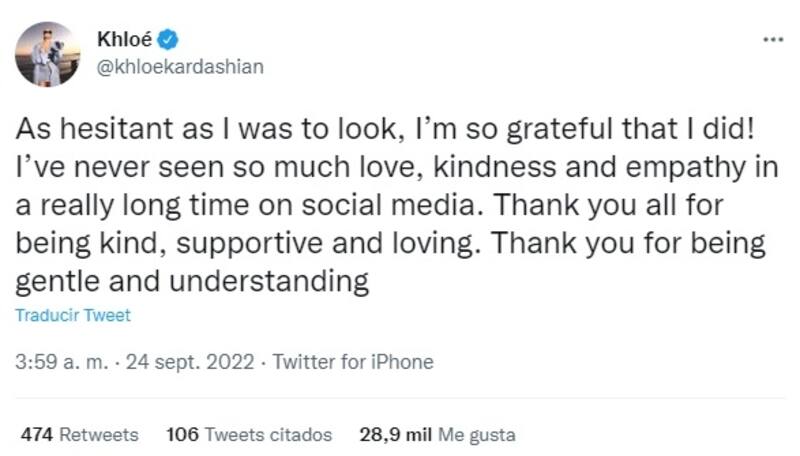Click the 3:59 a. m. timestamp
This screenshot has height=456, width=800.
pyautogui.click(x=59, y=362)
